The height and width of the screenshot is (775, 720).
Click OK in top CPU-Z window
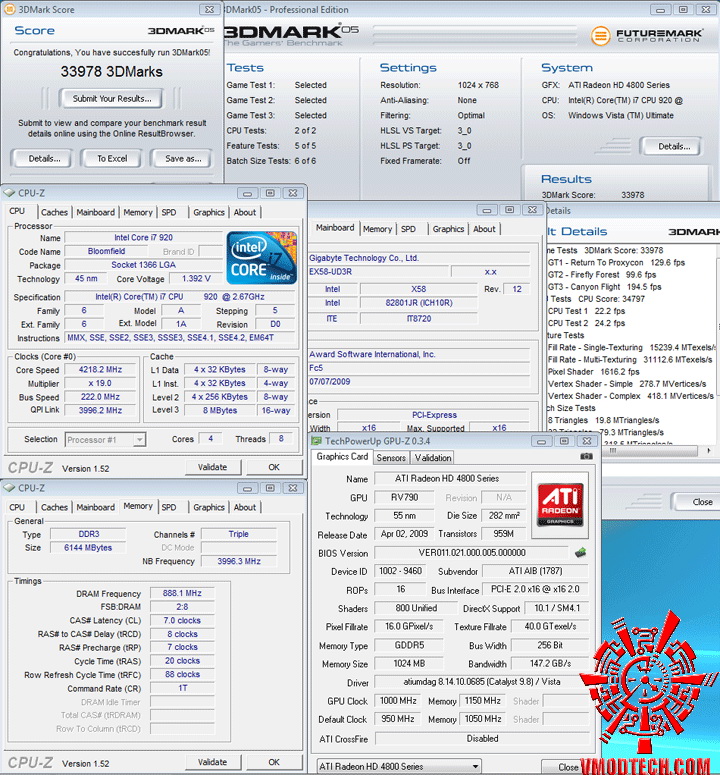pos(274,467)
